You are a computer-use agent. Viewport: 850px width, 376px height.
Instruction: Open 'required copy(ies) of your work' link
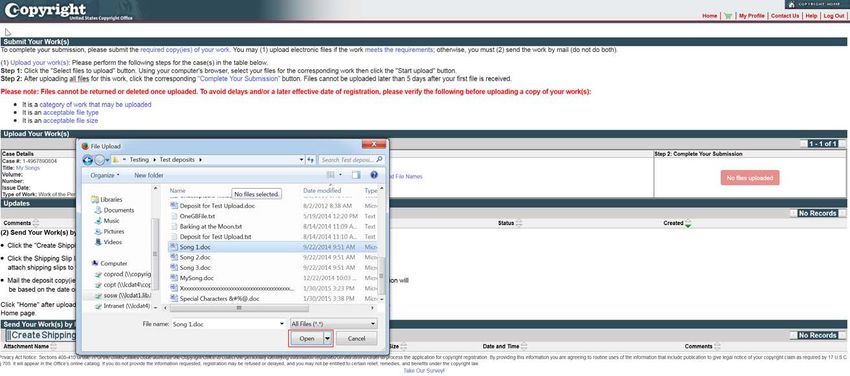point(185,50)
